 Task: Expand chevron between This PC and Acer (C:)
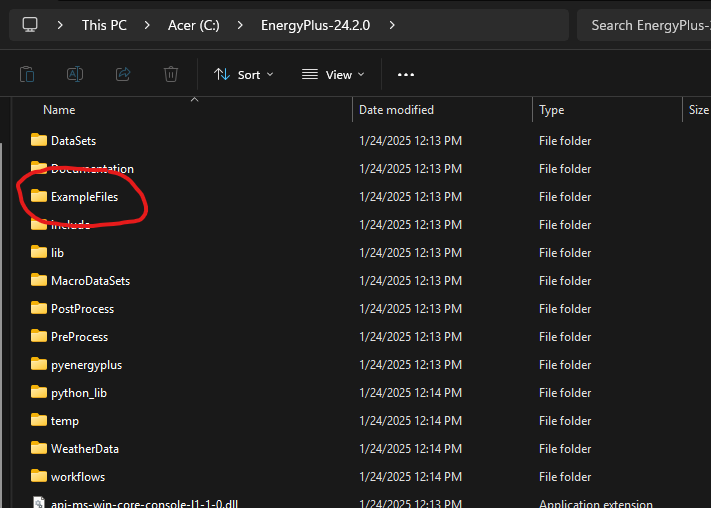coord(147,25)
